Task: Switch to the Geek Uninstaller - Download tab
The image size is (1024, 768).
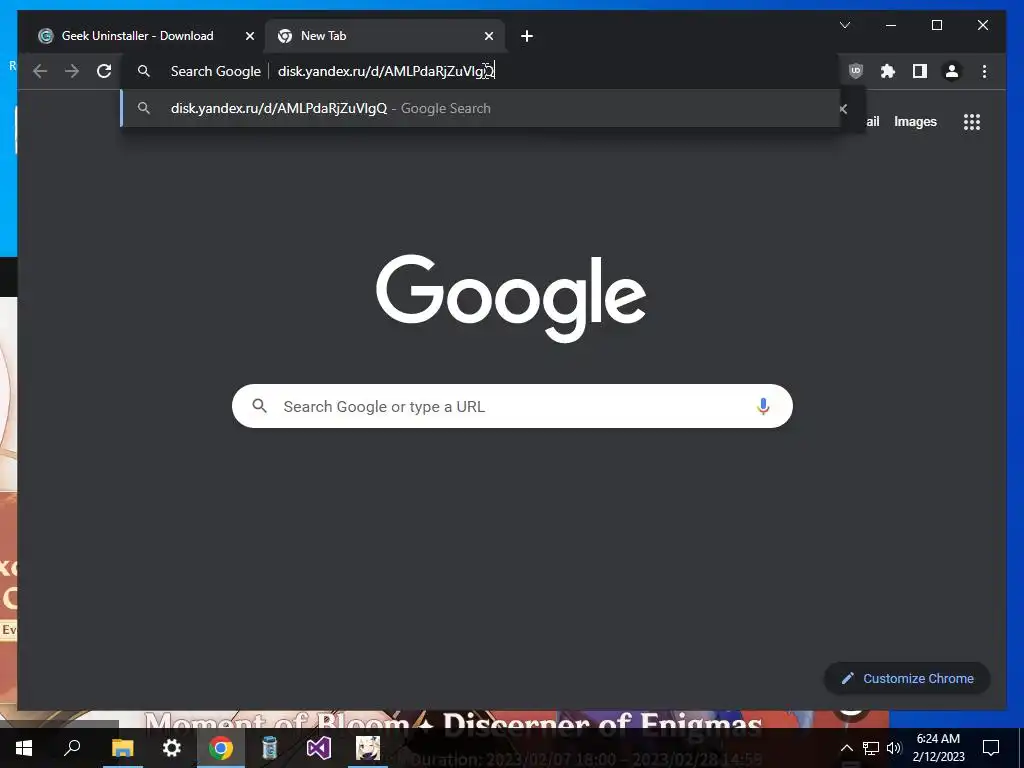Action: pyautogui.click(x=137, y=36)
